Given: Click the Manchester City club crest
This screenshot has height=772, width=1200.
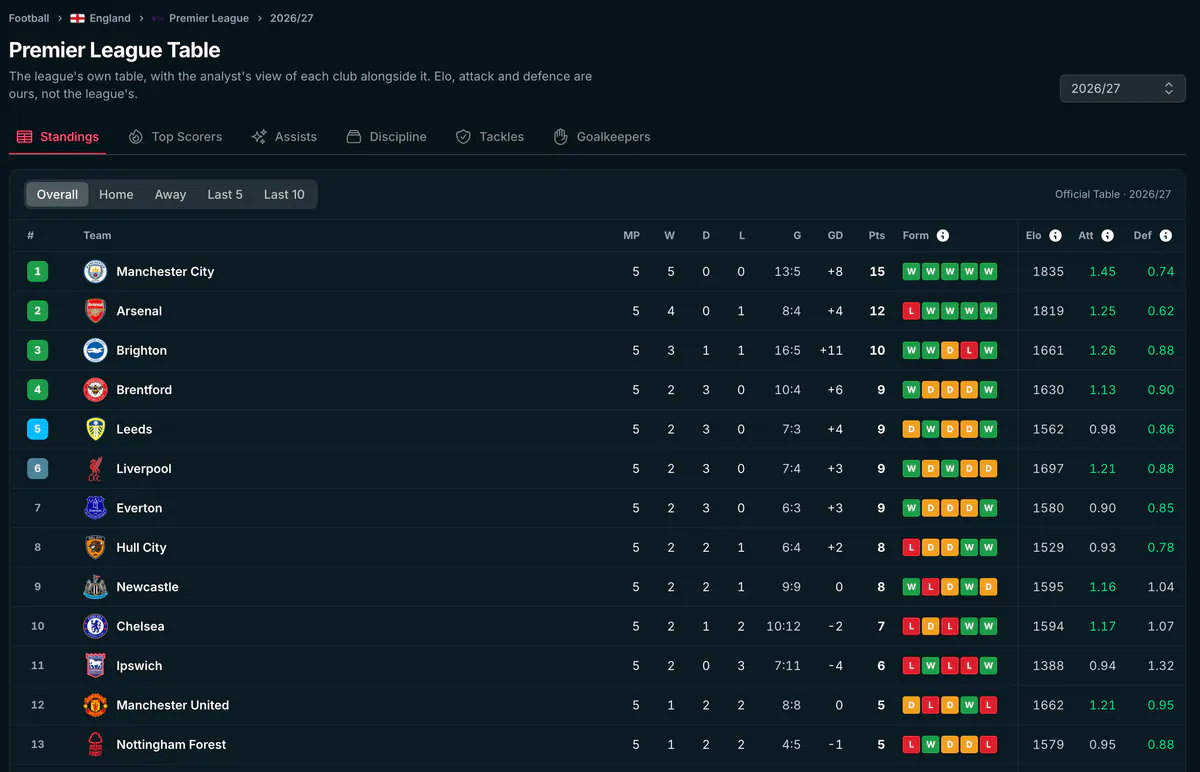Looking at the screenshot, I should tap(95, 271).
